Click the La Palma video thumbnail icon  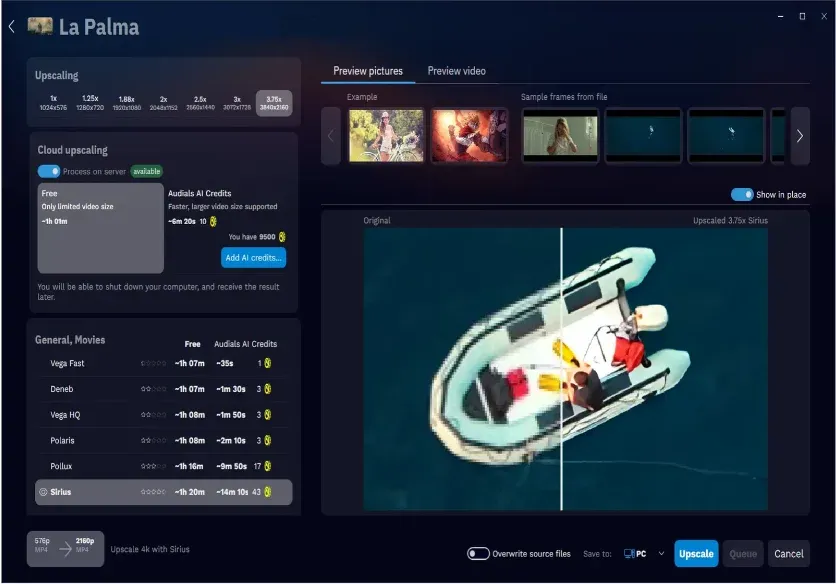[40, 26]
